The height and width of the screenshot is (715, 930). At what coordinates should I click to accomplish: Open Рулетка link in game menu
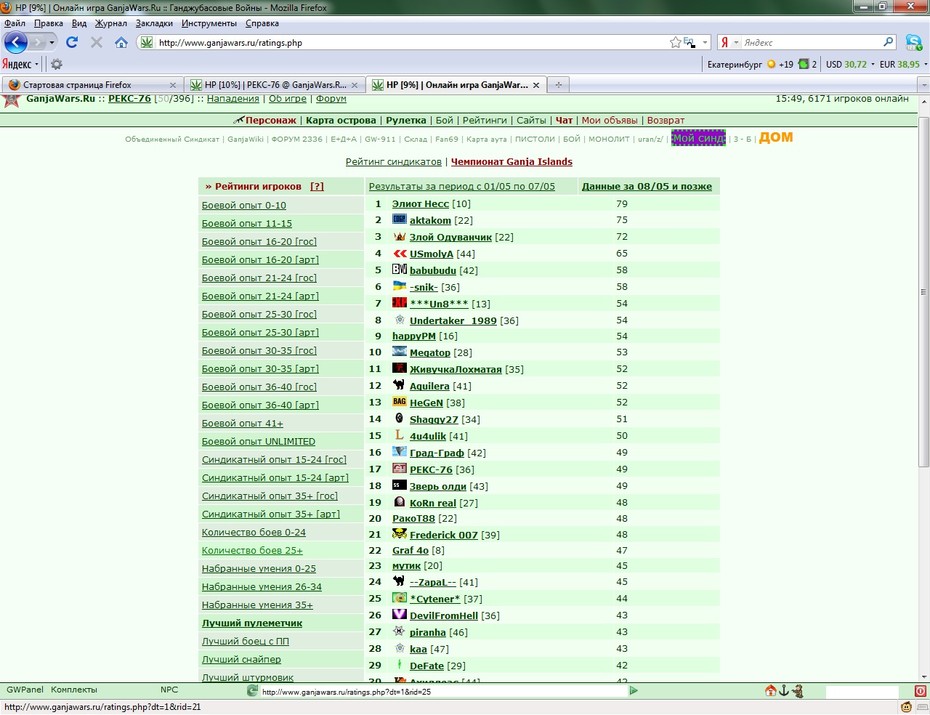pyautogui.click(x=406, y=120)
